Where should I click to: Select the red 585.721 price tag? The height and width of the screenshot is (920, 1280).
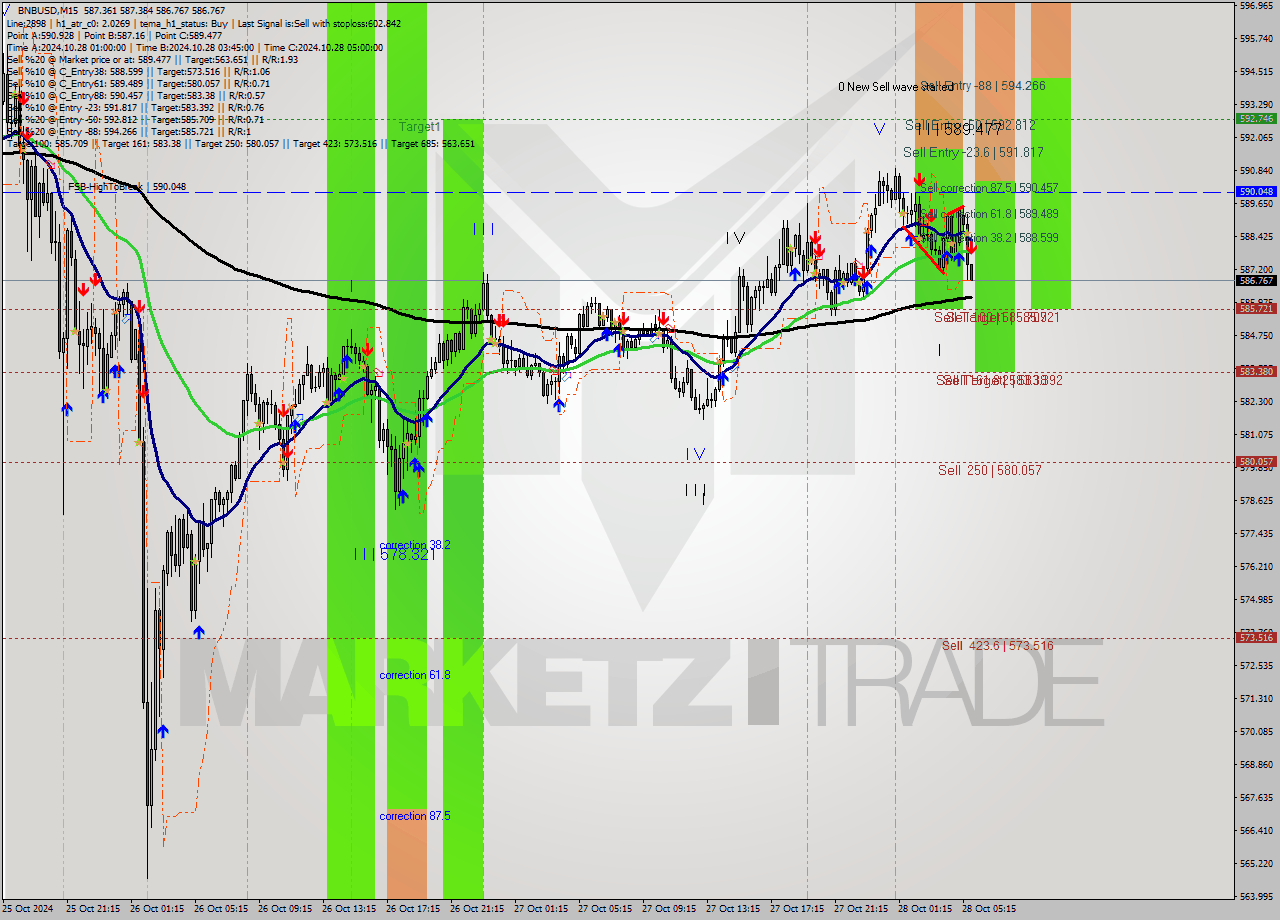[1256, 309]
